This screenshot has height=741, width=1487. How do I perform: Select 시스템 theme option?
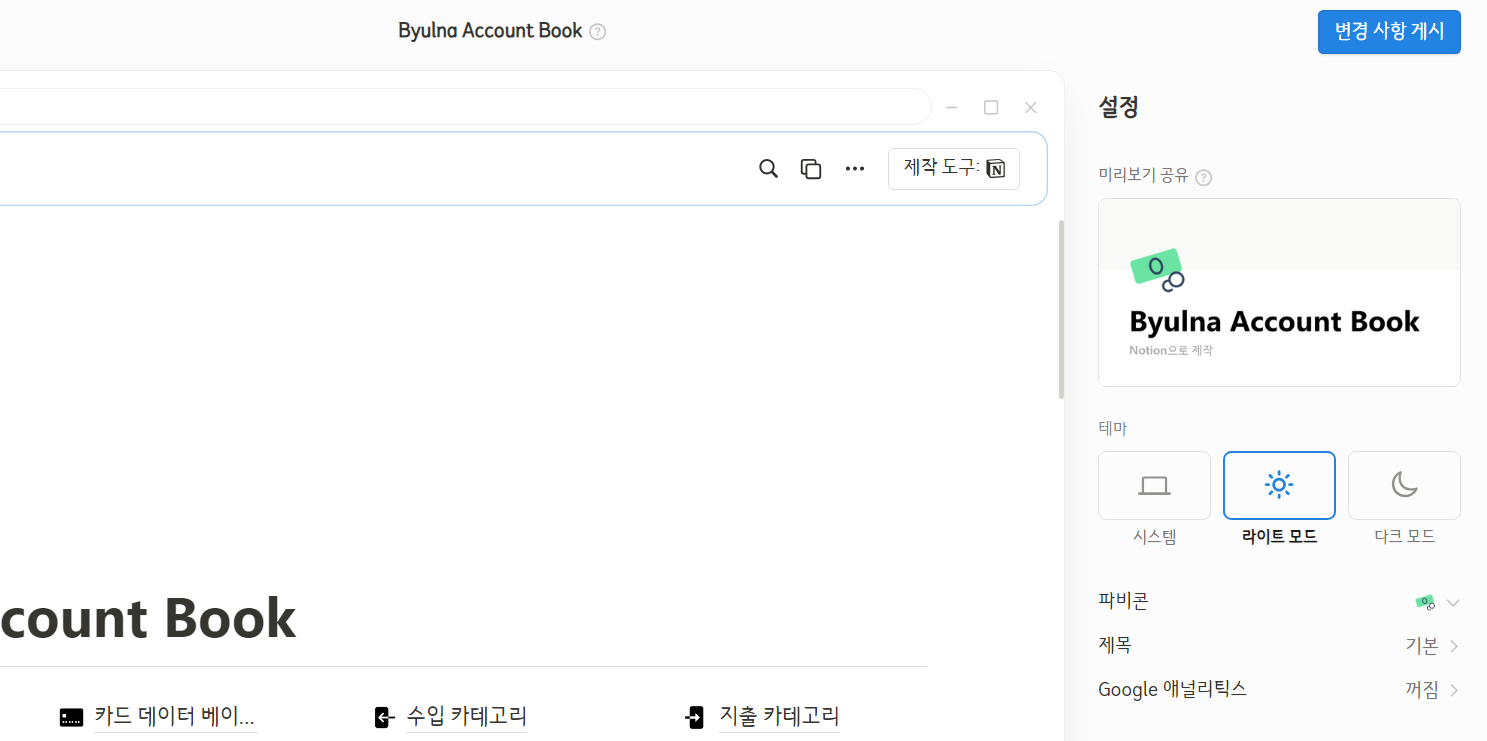tap(1154, 486)
